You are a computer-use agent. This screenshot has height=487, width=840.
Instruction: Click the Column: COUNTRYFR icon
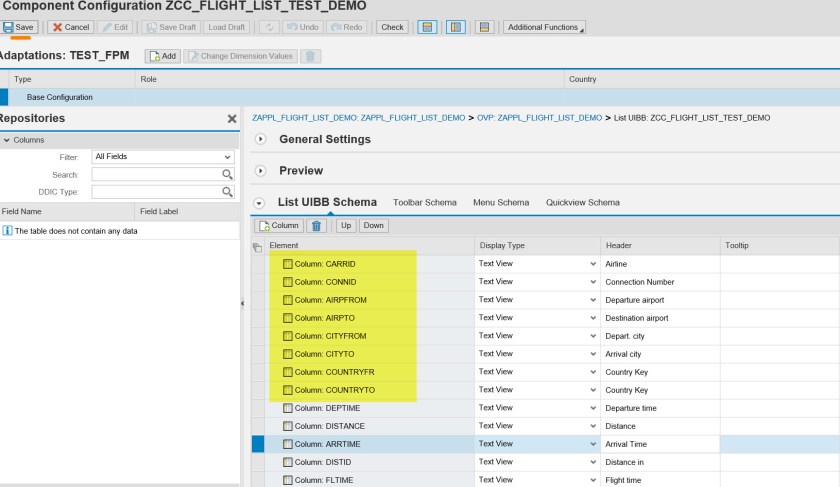pyautogui.click(x=288, y=372)
